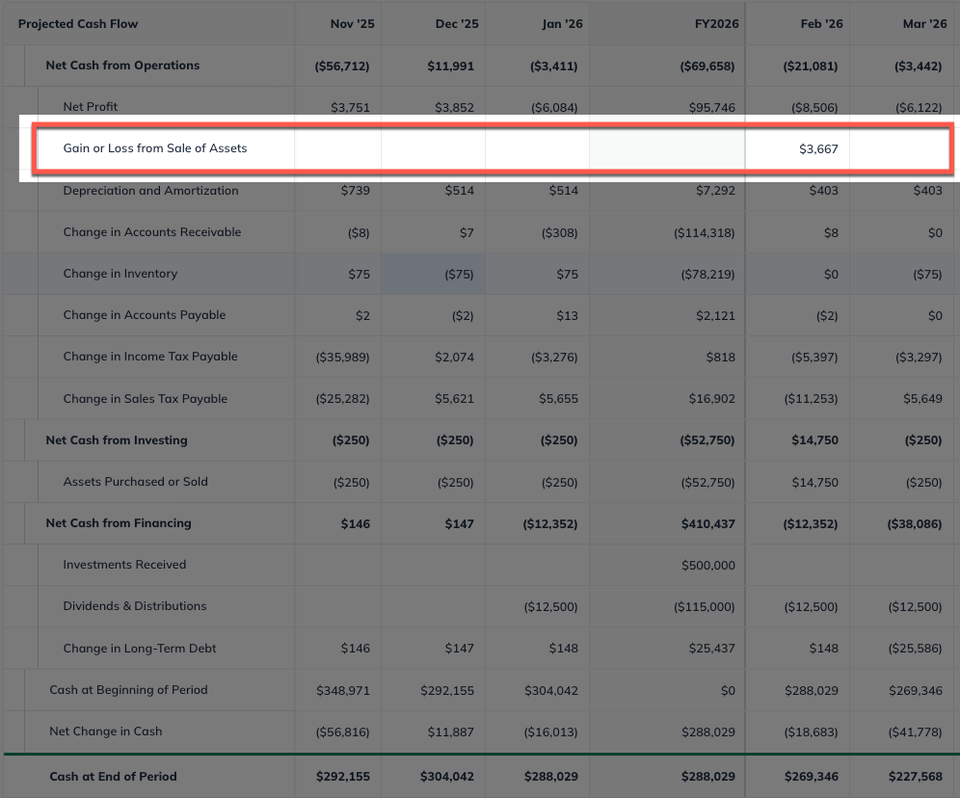Select the ($25,586) Mar '26 long-term debt value

[915, 649]
